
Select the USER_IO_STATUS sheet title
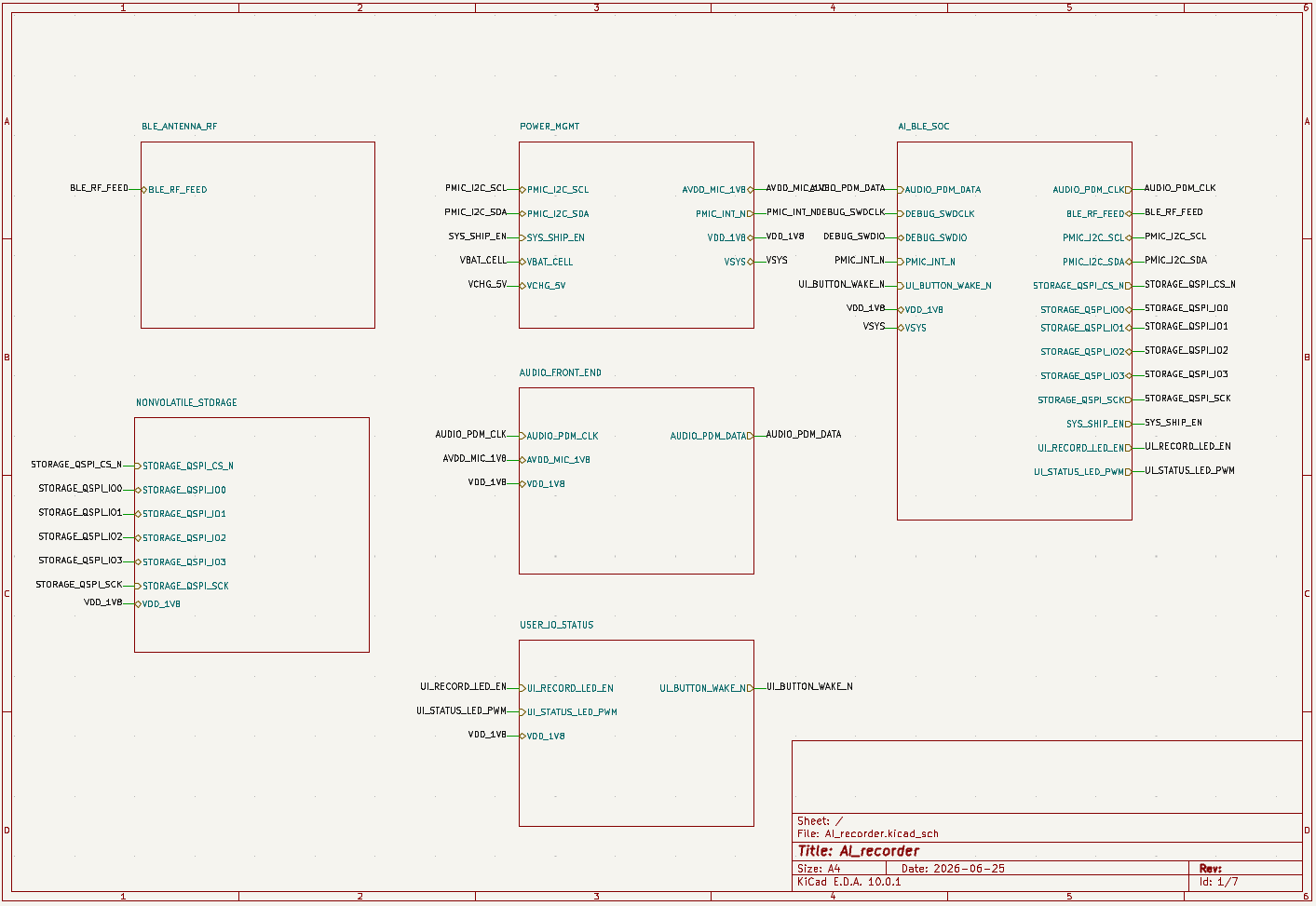557,626
